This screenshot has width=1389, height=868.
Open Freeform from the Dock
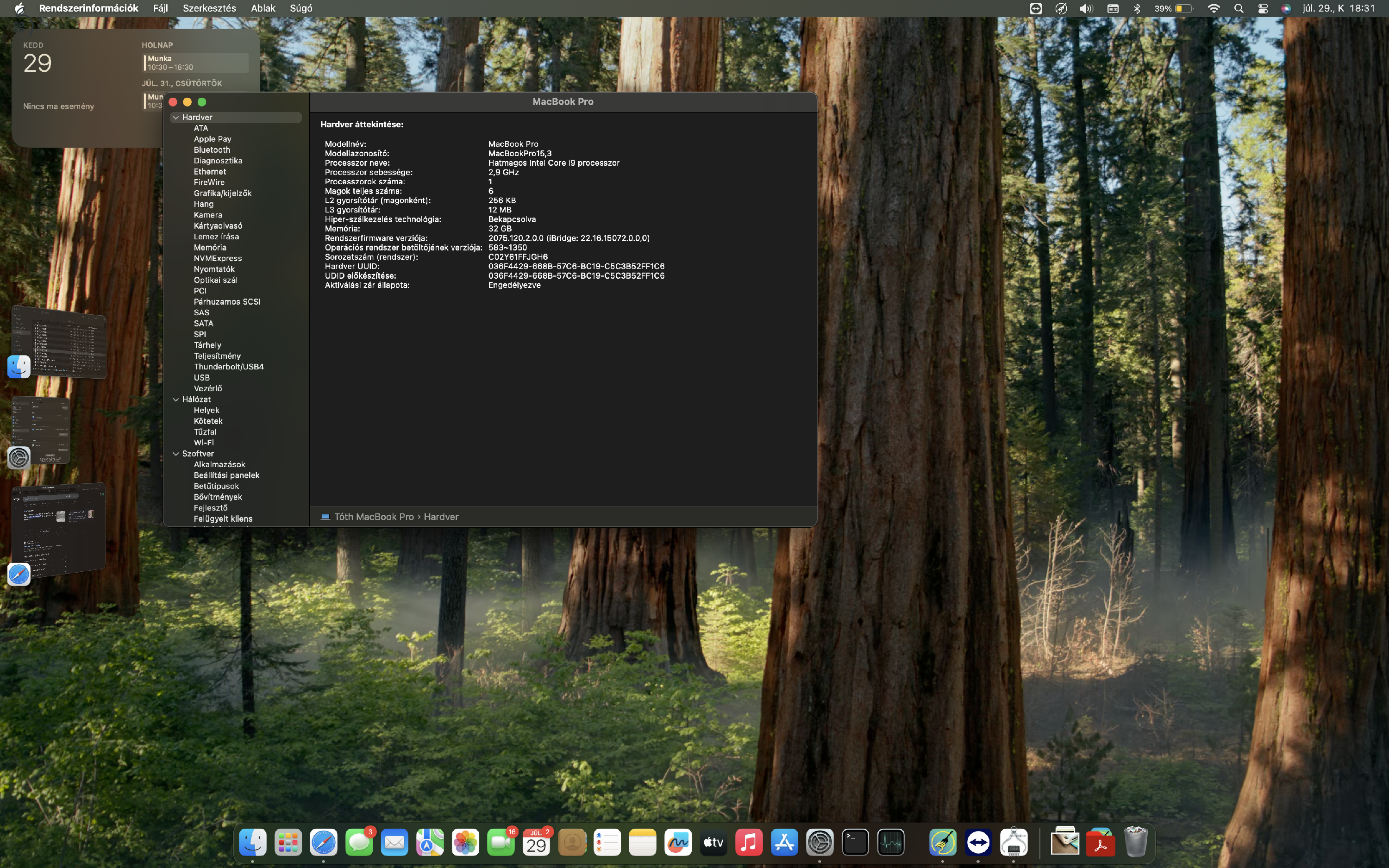(x=678, y=842)
